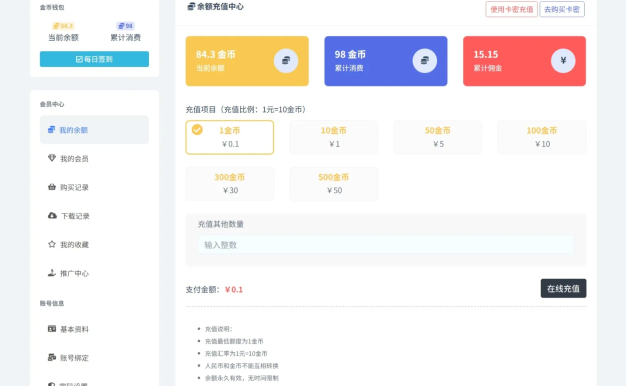Click the note 余额永久有效，无时间限制
The height and width of the screenshot is (386, 626).
242,378
